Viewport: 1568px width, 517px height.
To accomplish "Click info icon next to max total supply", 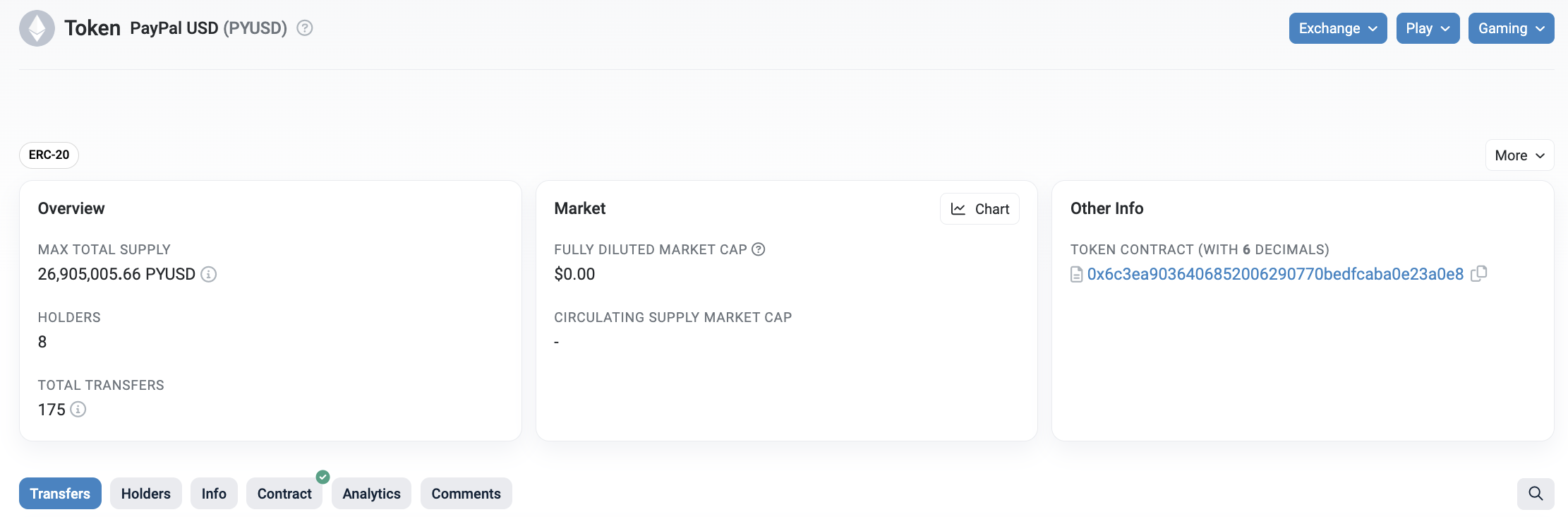I will click(209, 274).
